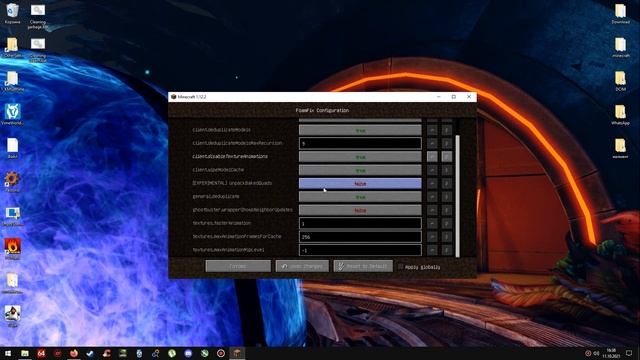Select the VimeWorld desktop shortcut
The image size is (640, 360).
point(12,114)
